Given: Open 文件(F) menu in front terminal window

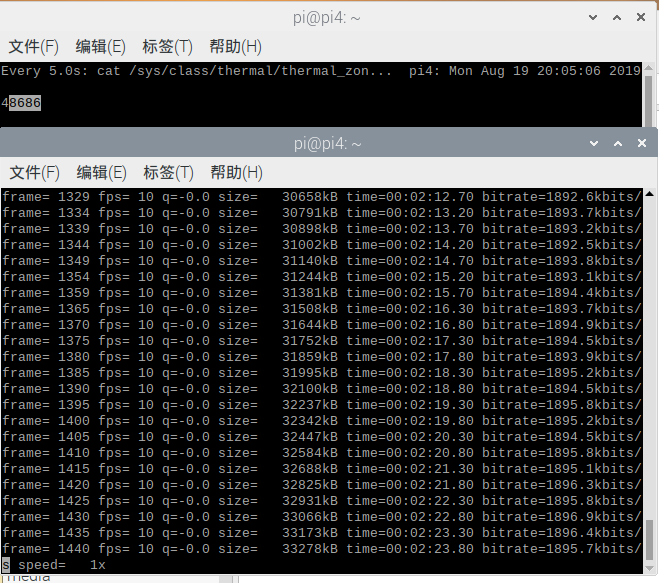Looking at the screenshot, I should (x=34, y=173).
